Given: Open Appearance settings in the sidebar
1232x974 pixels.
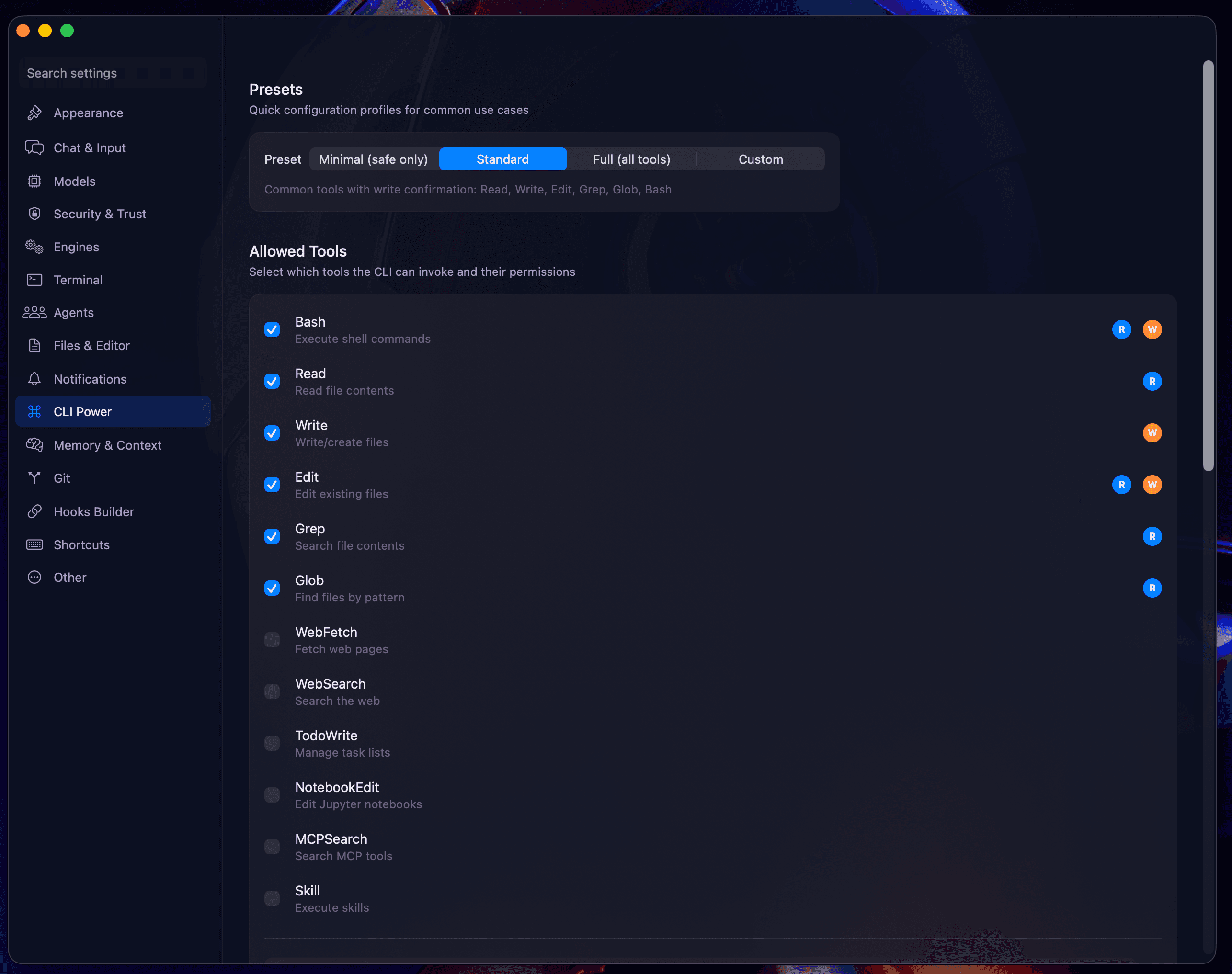Looking at the screenshot, I should click(x=89, y=113).
